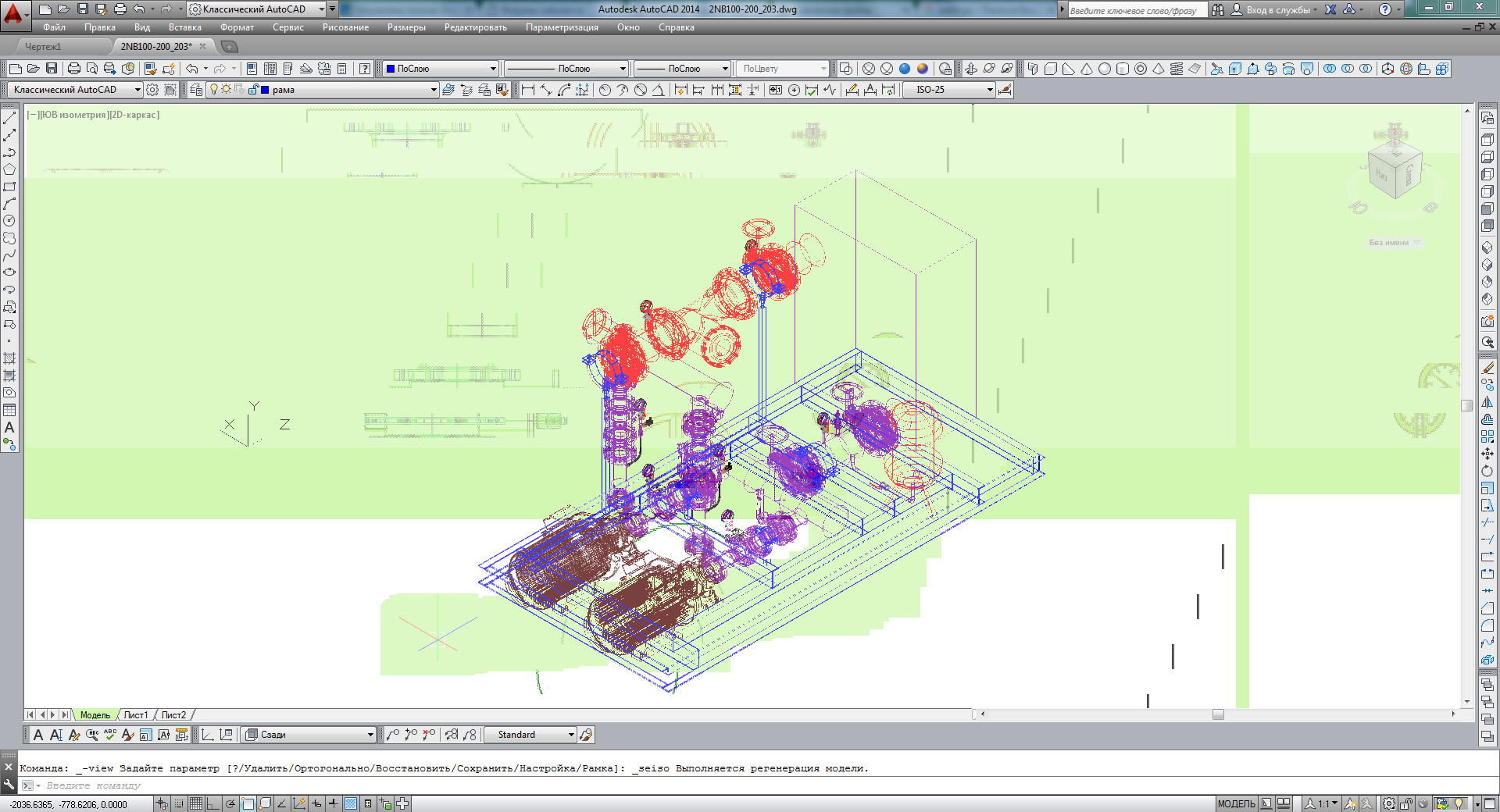Toggle Transparency display in status bar

tap(351, 803)
